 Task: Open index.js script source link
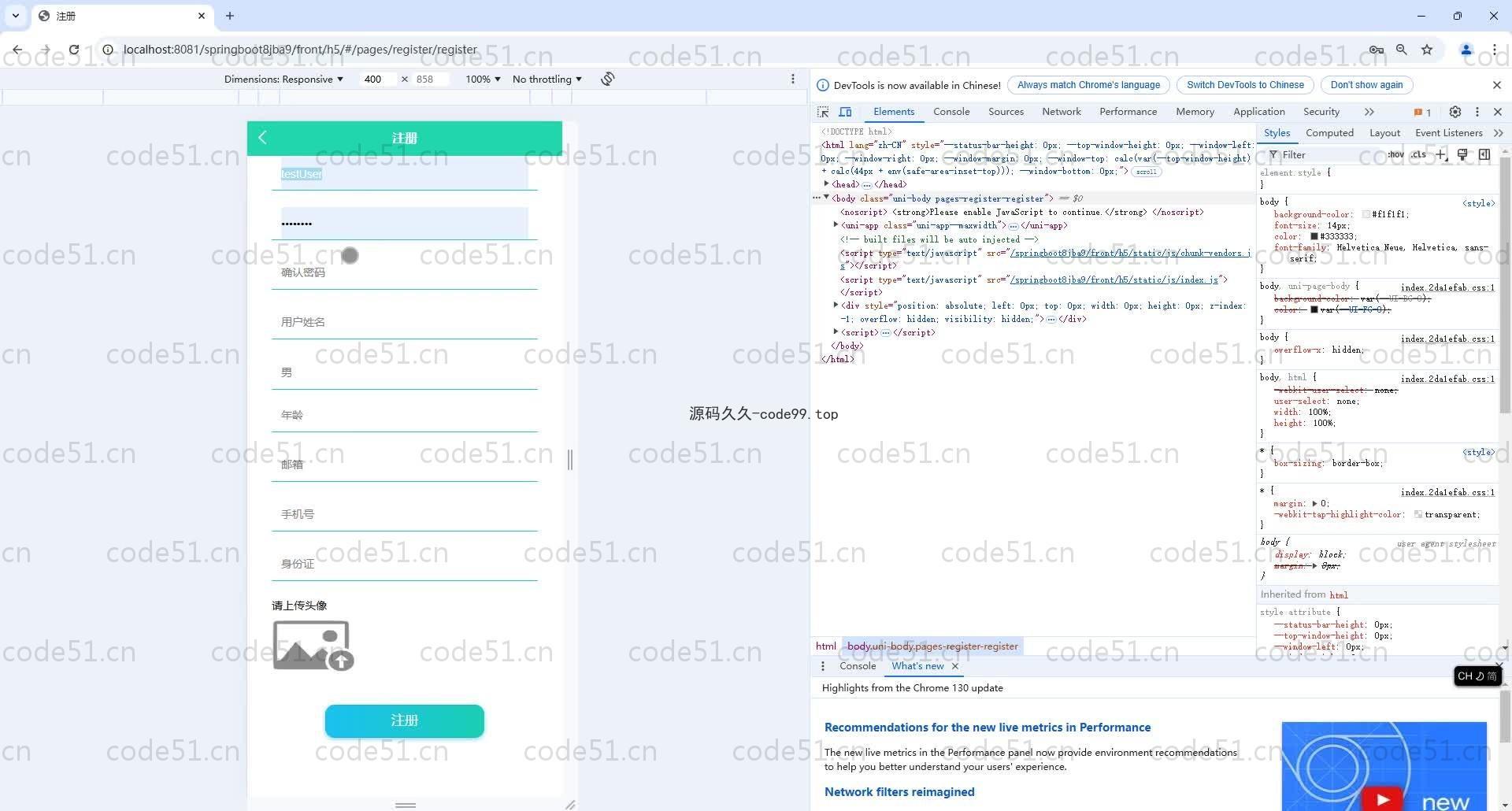tap(1114, 280)
